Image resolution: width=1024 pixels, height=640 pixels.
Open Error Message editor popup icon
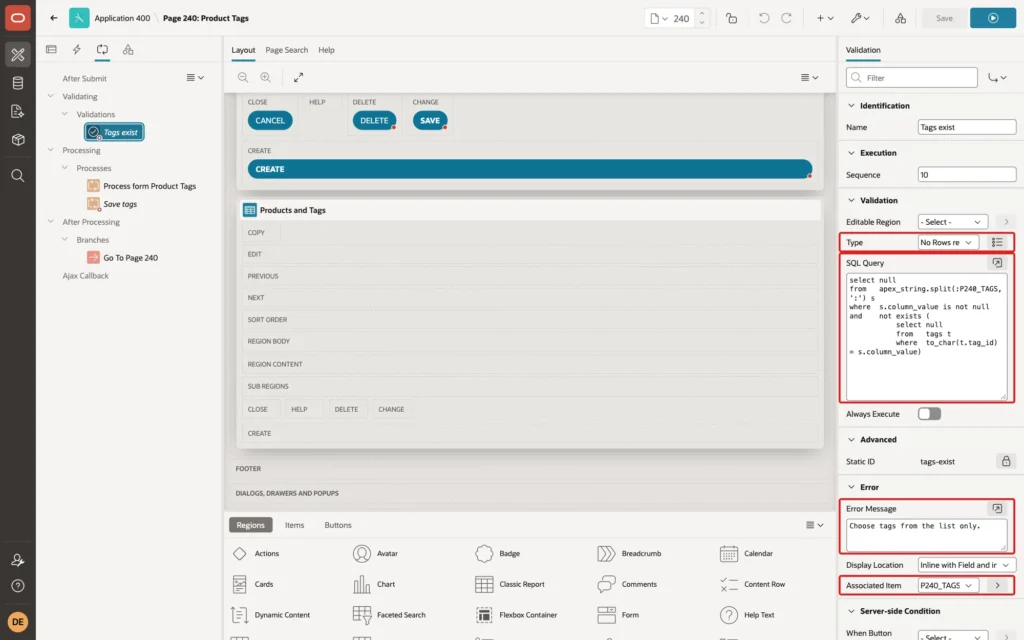(997, 508)
